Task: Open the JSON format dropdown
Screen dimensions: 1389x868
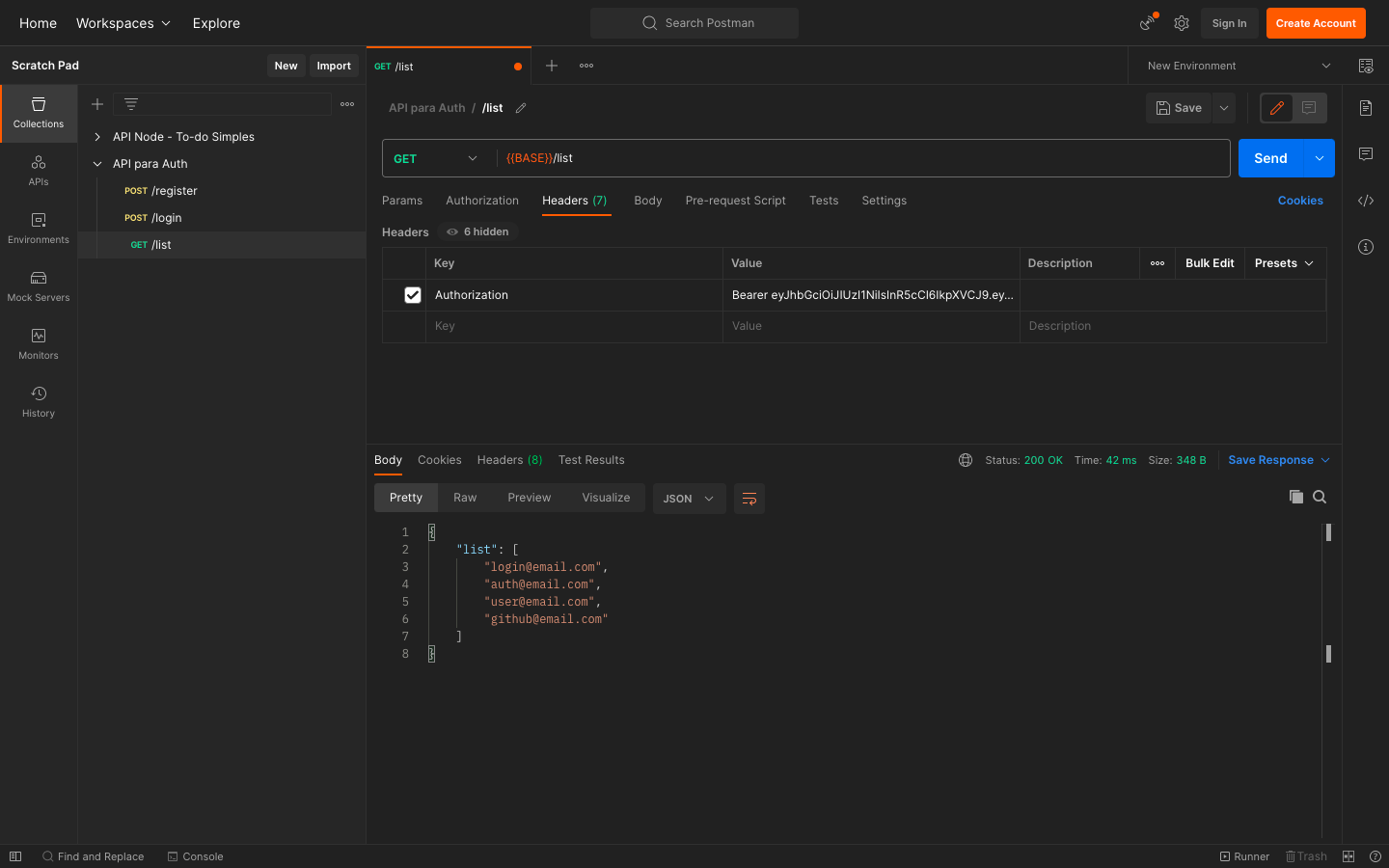Action: (689, 499)
